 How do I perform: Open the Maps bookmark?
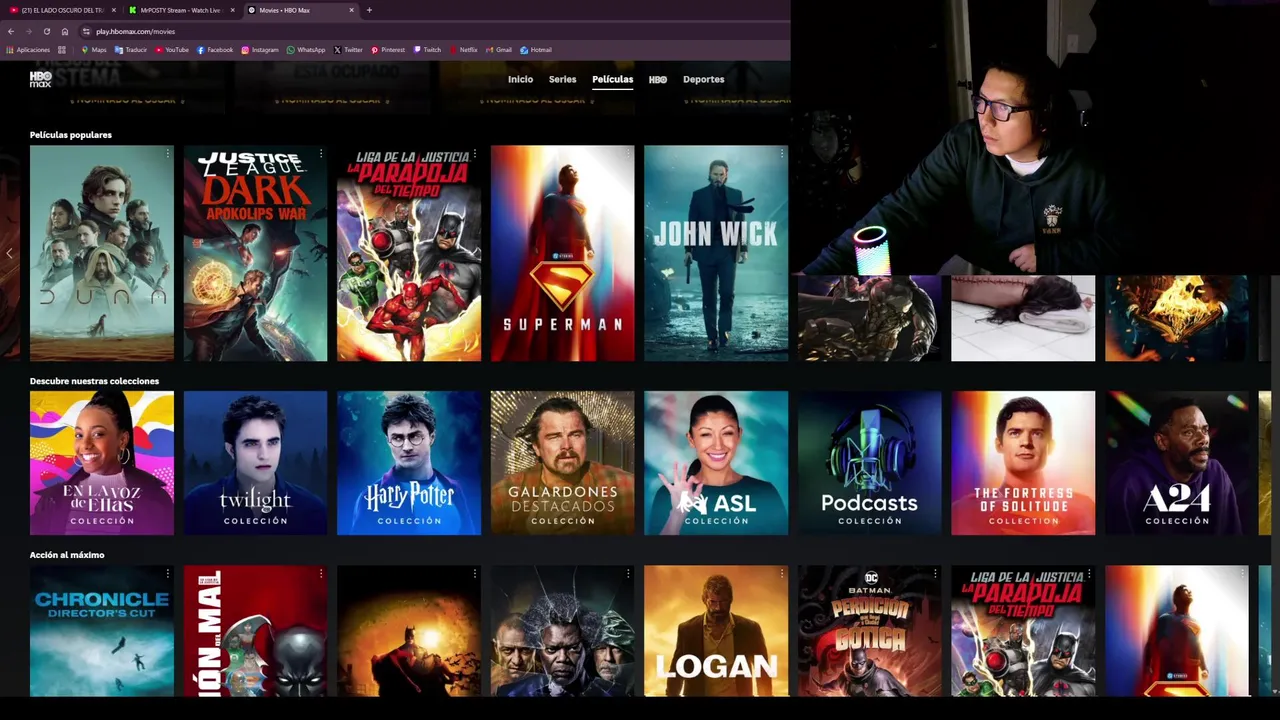click(x=94, y=49)
